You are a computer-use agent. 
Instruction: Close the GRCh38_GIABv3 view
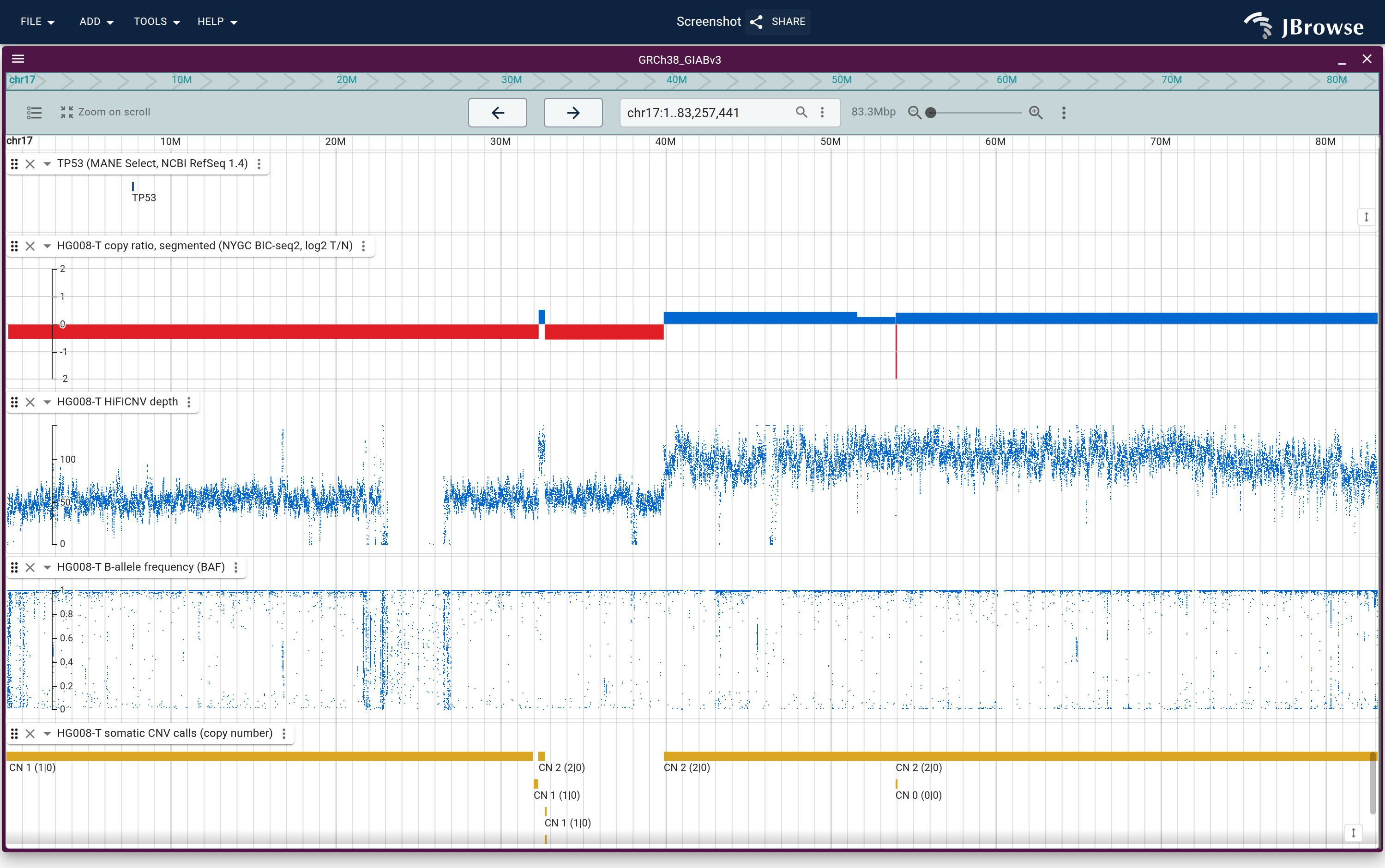click(x=1367, y=59)
